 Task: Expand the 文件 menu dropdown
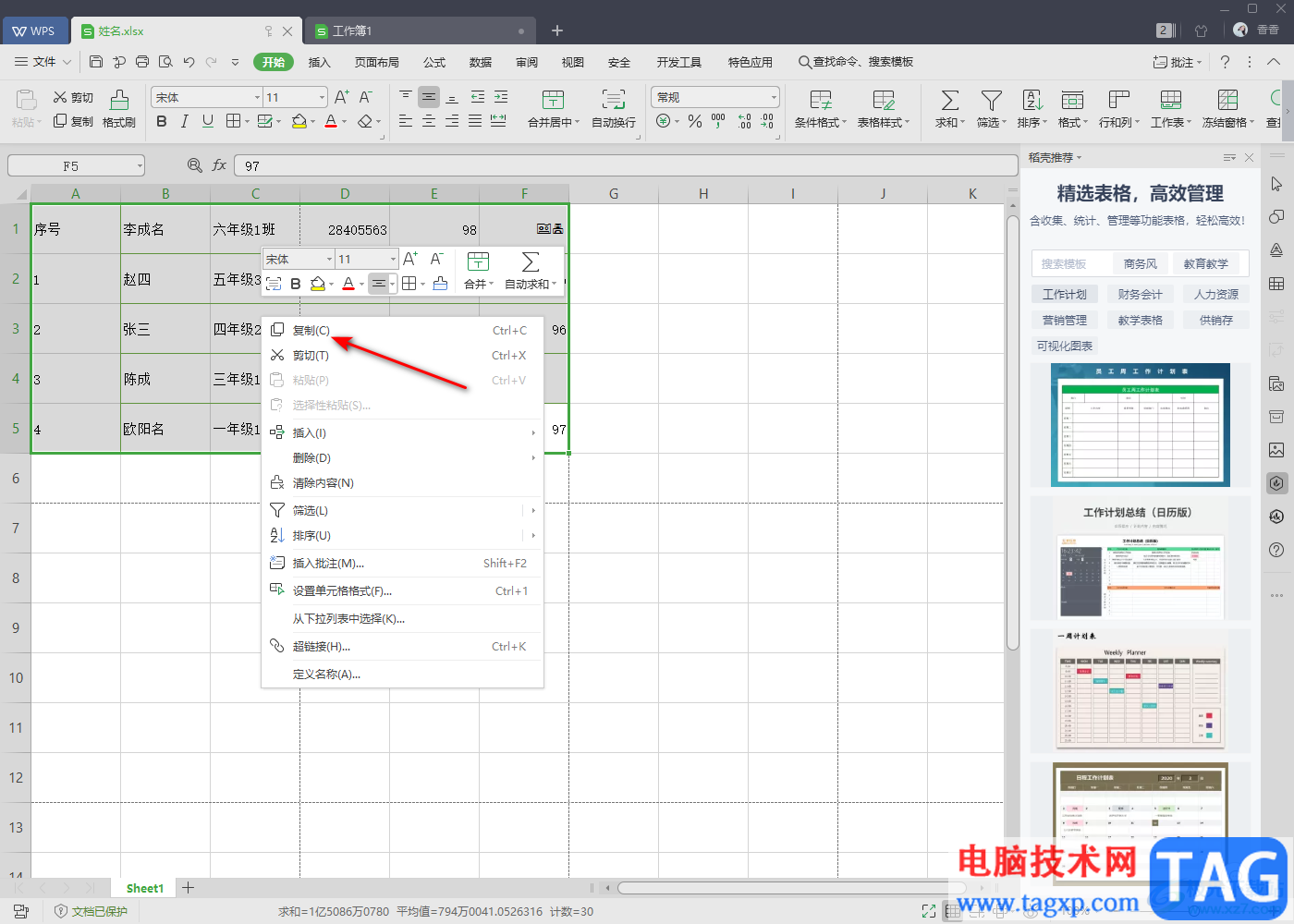point(42,62)
